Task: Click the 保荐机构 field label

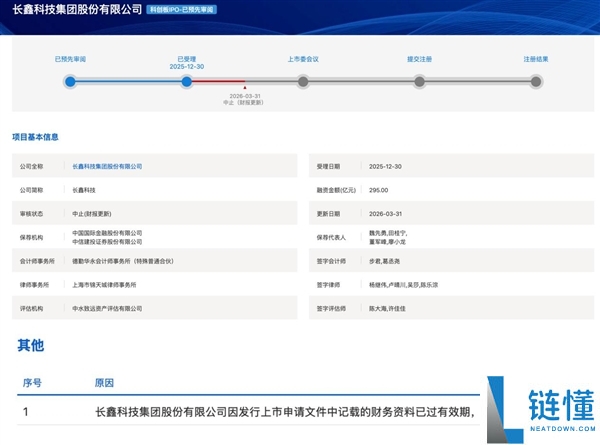Action: [31, 237]
